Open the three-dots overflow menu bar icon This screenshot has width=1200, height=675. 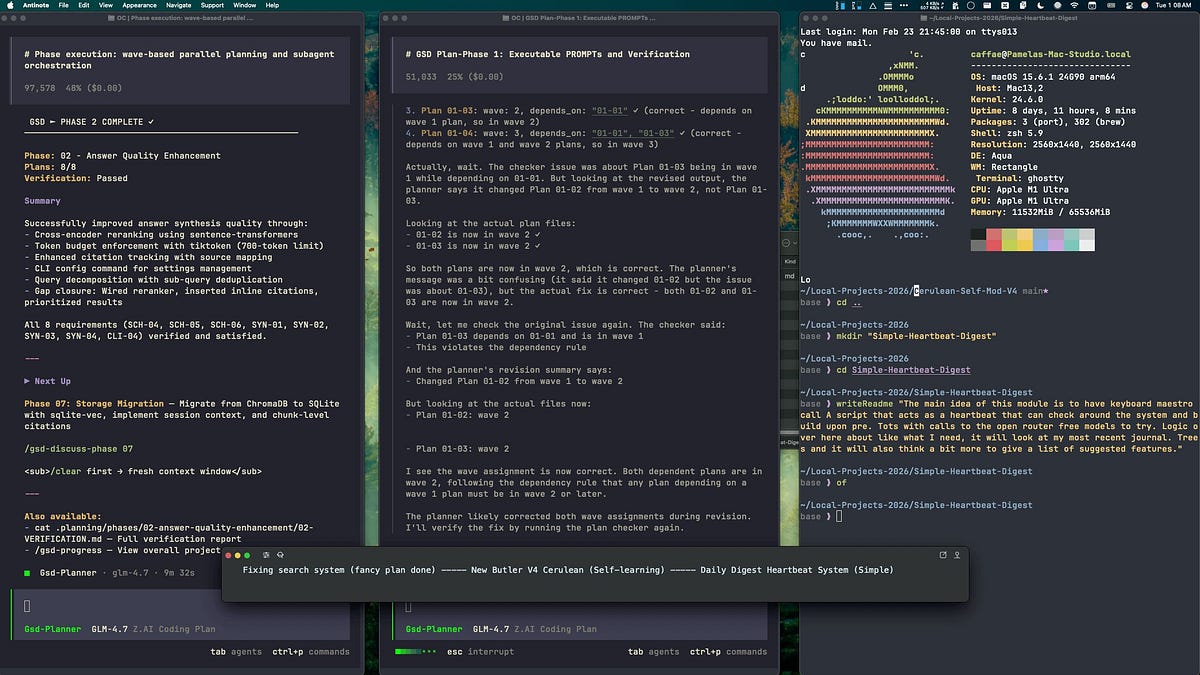pos(904,5)
